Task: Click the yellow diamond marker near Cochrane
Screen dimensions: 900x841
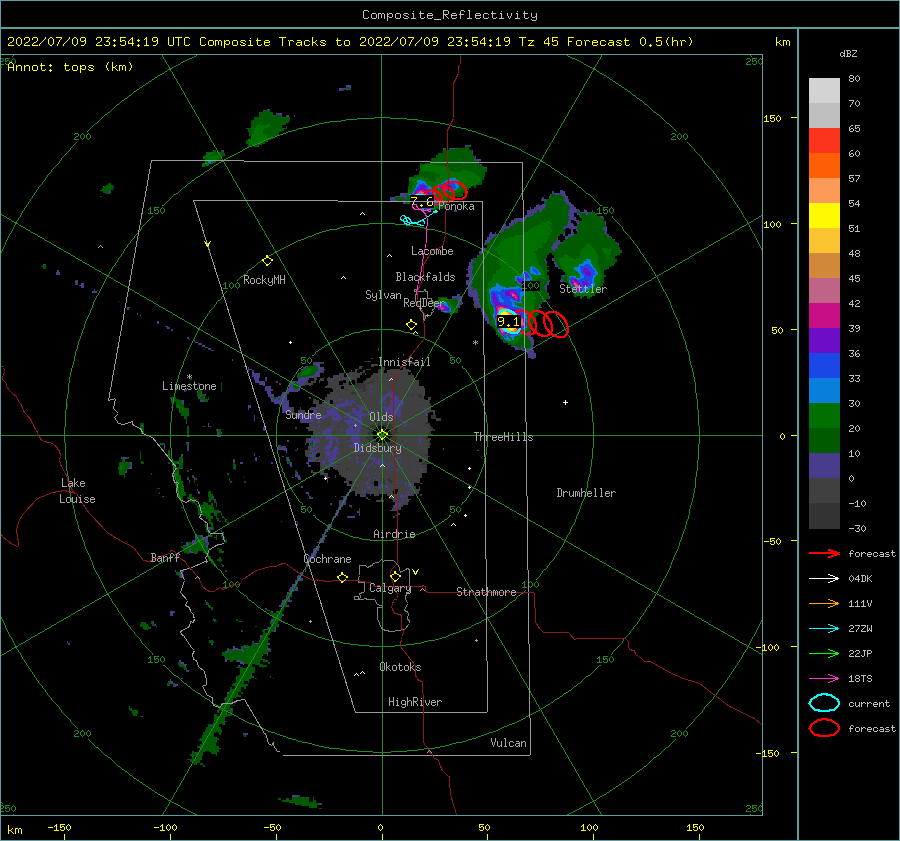Action: coord(342,578)
